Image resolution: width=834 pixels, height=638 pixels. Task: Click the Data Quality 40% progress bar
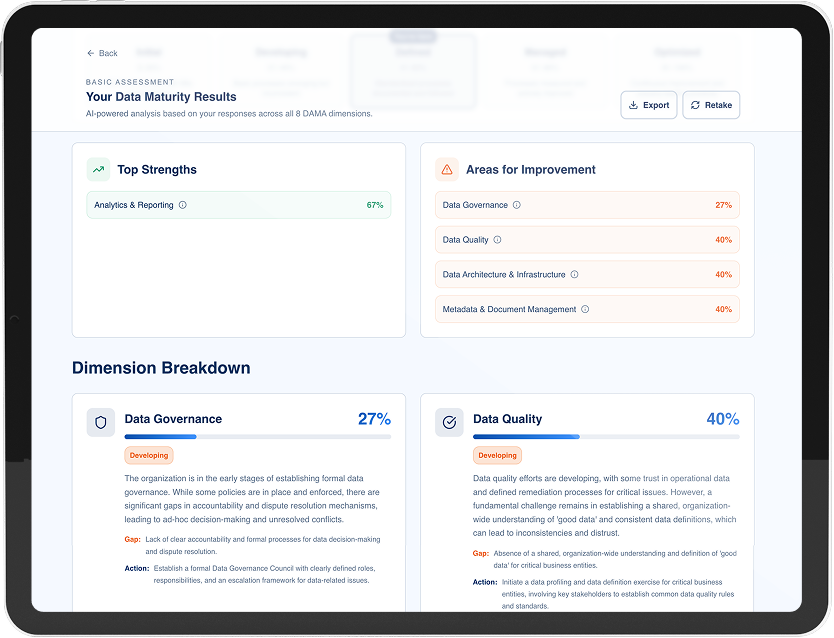606,437
